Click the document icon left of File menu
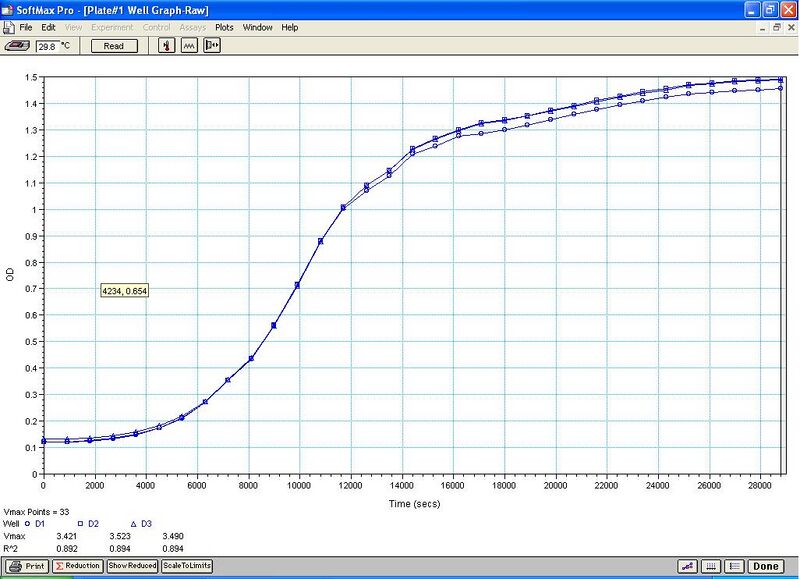 coord(10,27)
